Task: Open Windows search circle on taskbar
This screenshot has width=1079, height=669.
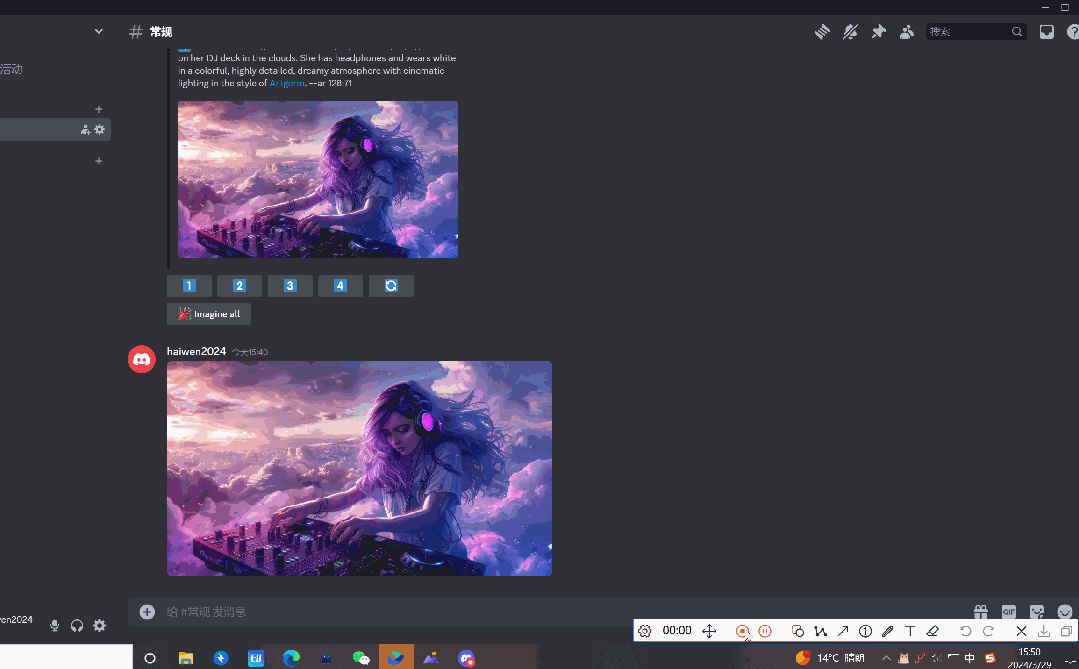Action: click(149, 658)
